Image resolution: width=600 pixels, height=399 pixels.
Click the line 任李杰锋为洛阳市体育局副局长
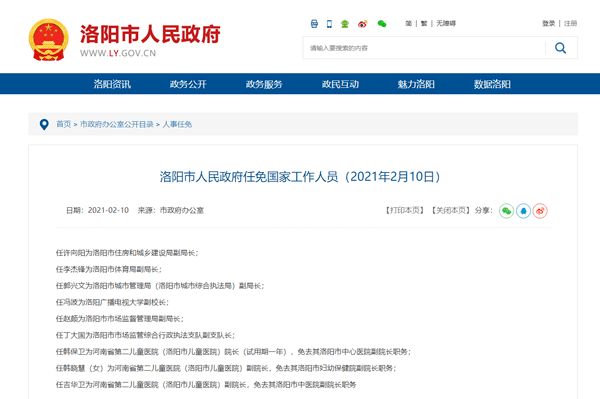(109, 269)
